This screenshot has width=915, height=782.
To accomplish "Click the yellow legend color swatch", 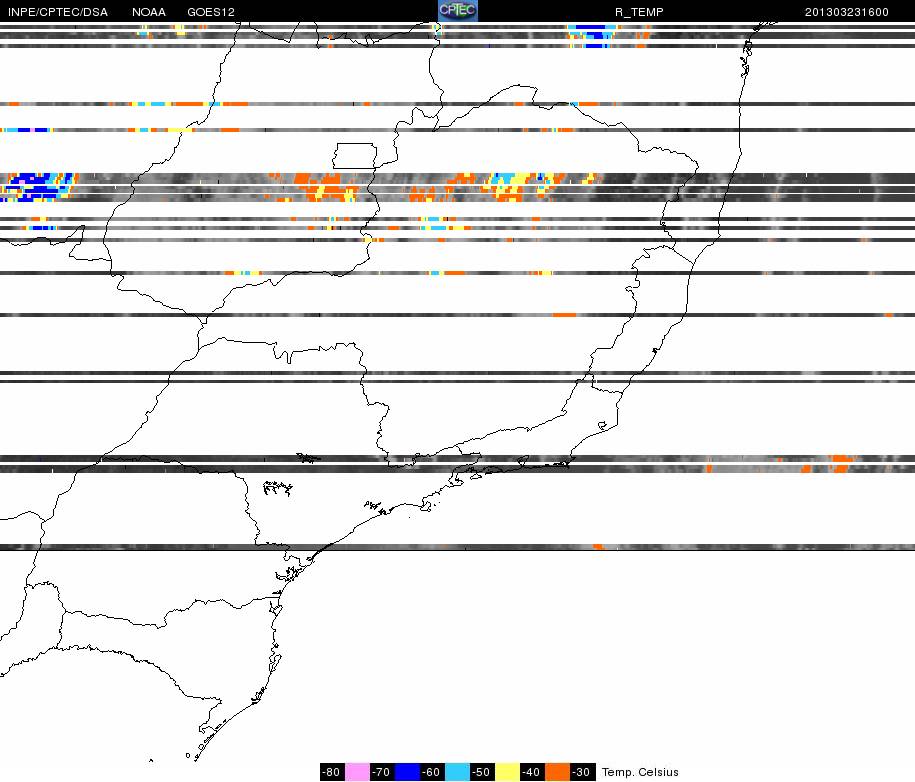I will click(508, 771).
